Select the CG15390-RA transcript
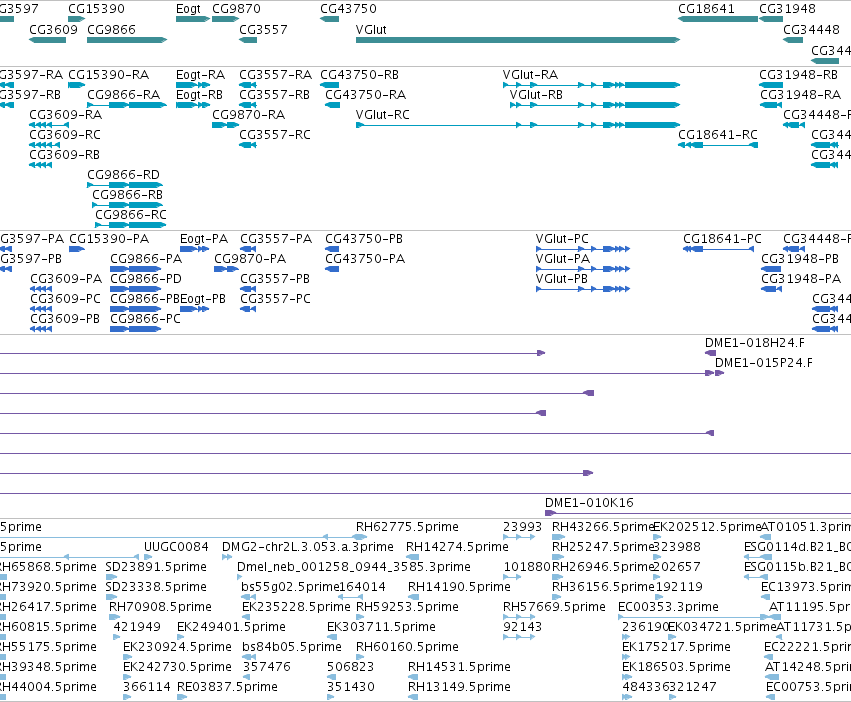Image resolution: width=851 pixels, height=702 pixels. click(x=77, y=85)
